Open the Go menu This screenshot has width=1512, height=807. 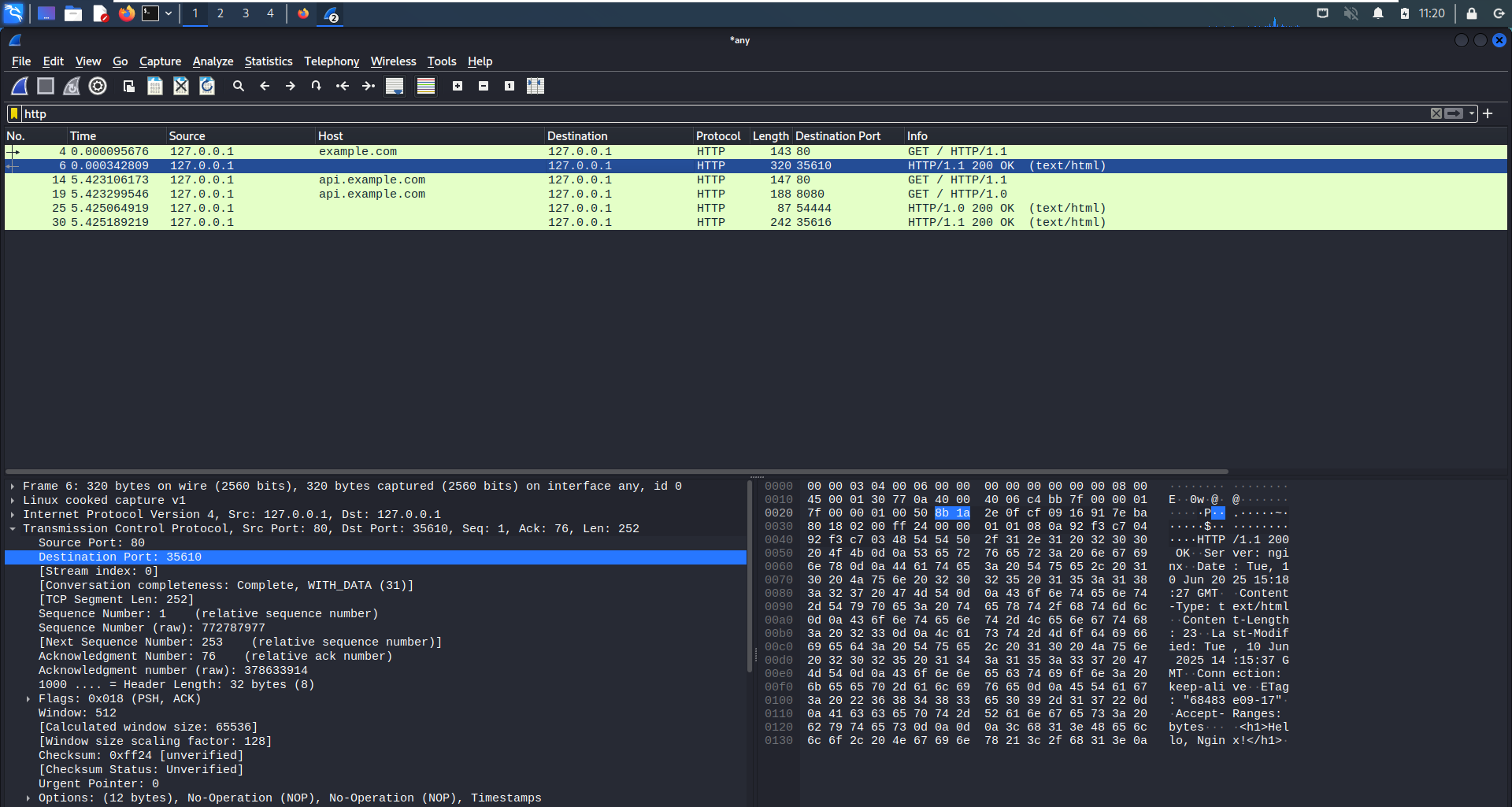click(120, 61)
